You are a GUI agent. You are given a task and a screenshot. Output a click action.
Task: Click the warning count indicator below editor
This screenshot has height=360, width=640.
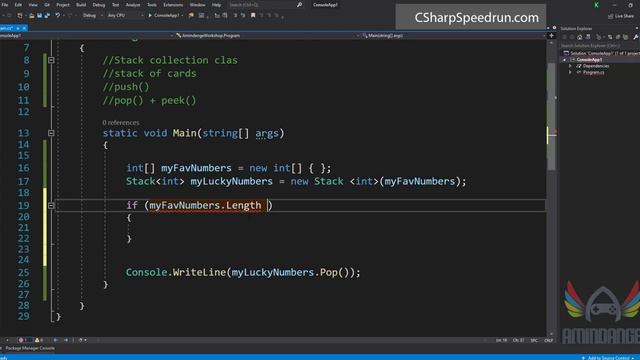click(39, 340)
